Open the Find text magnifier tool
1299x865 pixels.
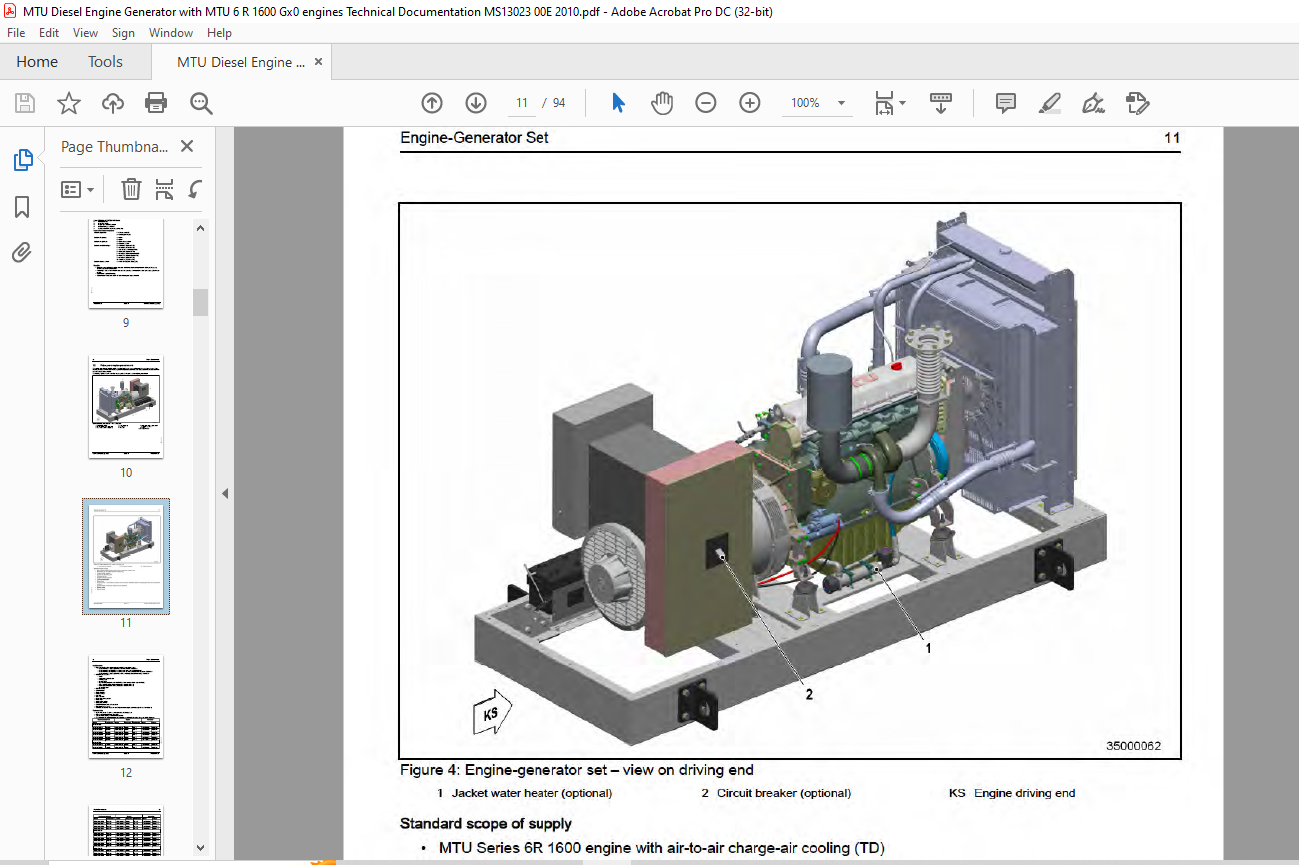201,103
